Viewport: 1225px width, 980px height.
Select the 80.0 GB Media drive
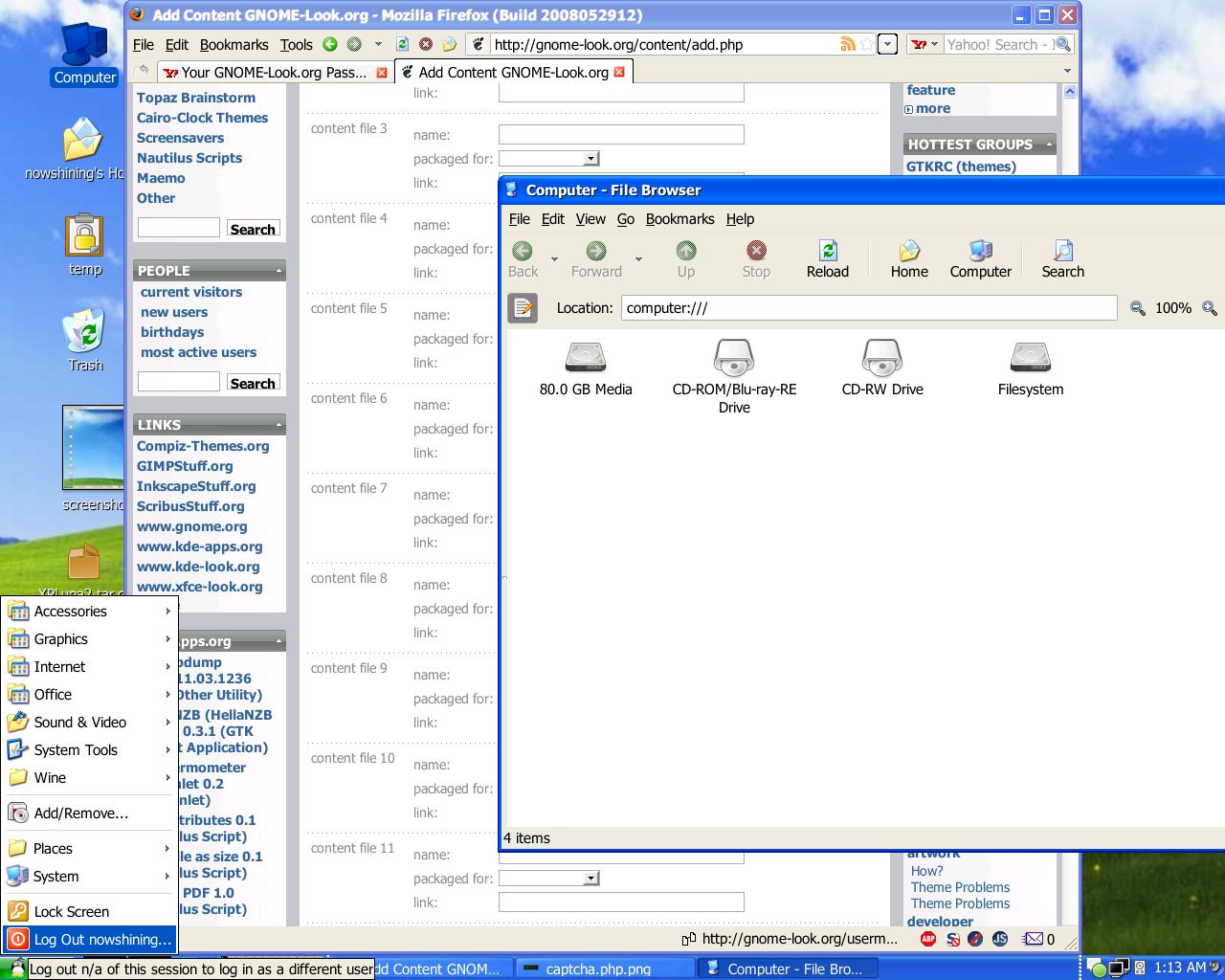[586, 368]
